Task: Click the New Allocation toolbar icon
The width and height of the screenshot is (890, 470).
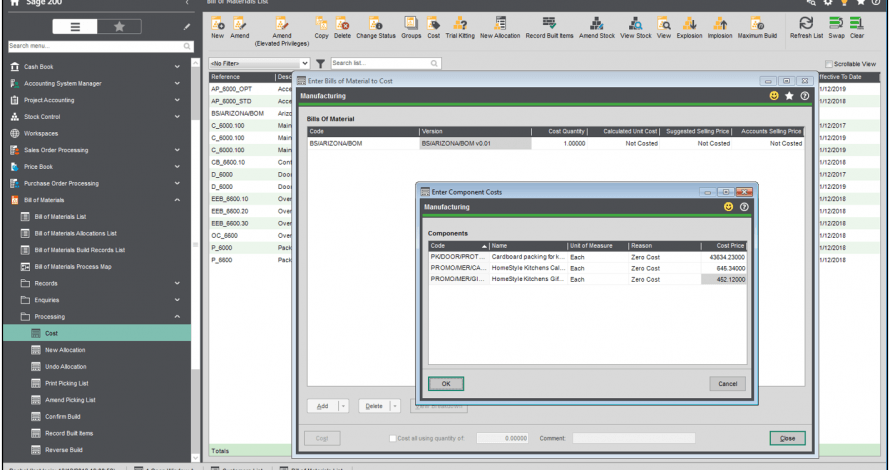Action: click(500, 28)
